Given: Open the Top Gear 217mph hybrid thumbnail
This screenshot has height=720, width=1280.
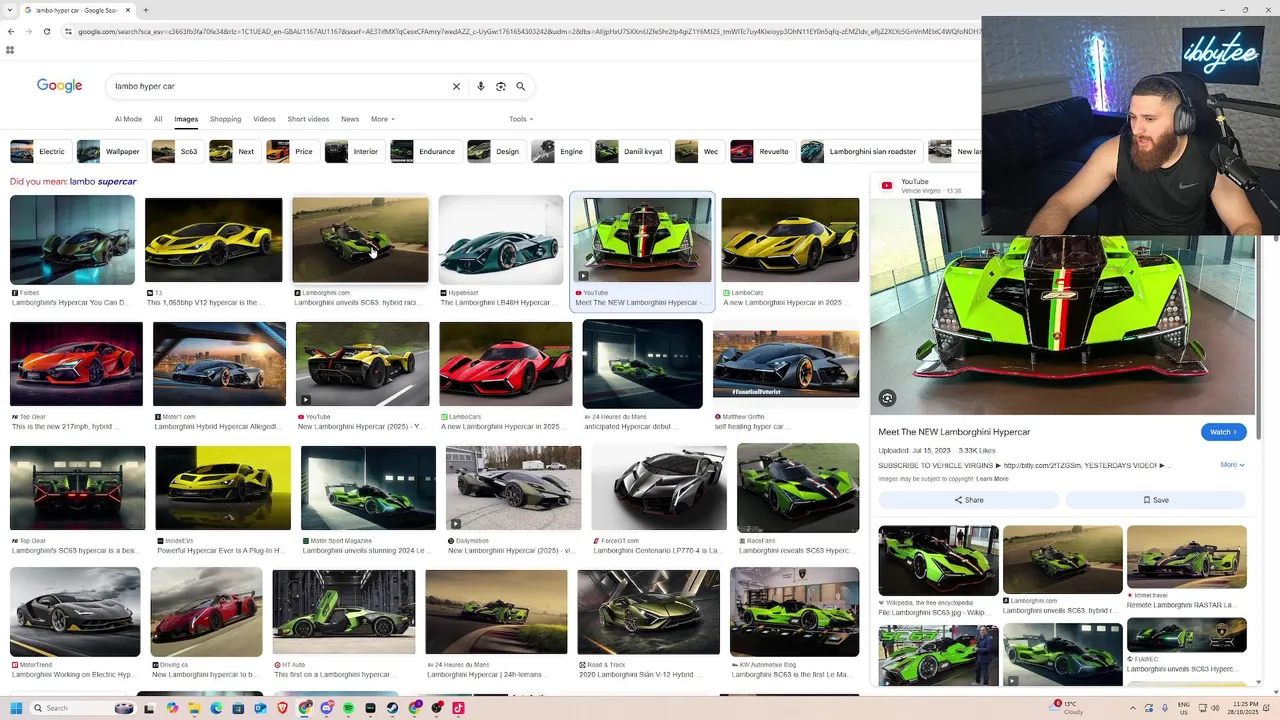Looking at the screenshot, I should click(x=76, y=364).
